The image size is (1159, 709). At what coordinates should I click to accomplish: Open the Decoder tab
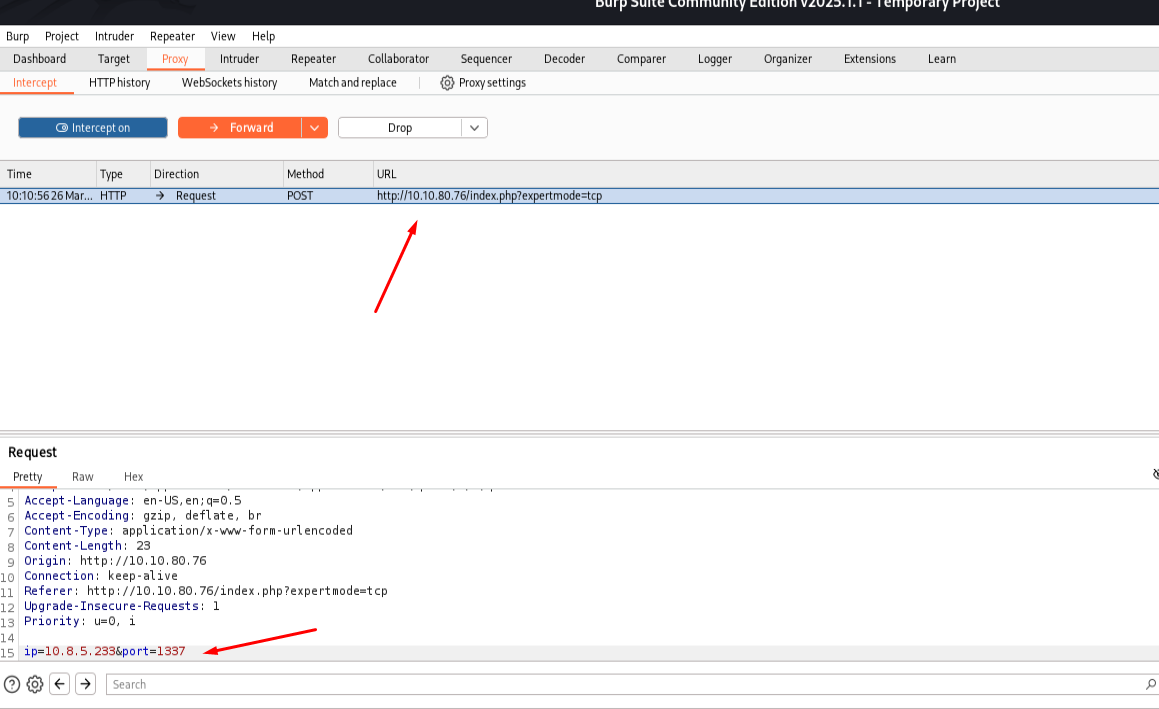[x=565, y=59]
